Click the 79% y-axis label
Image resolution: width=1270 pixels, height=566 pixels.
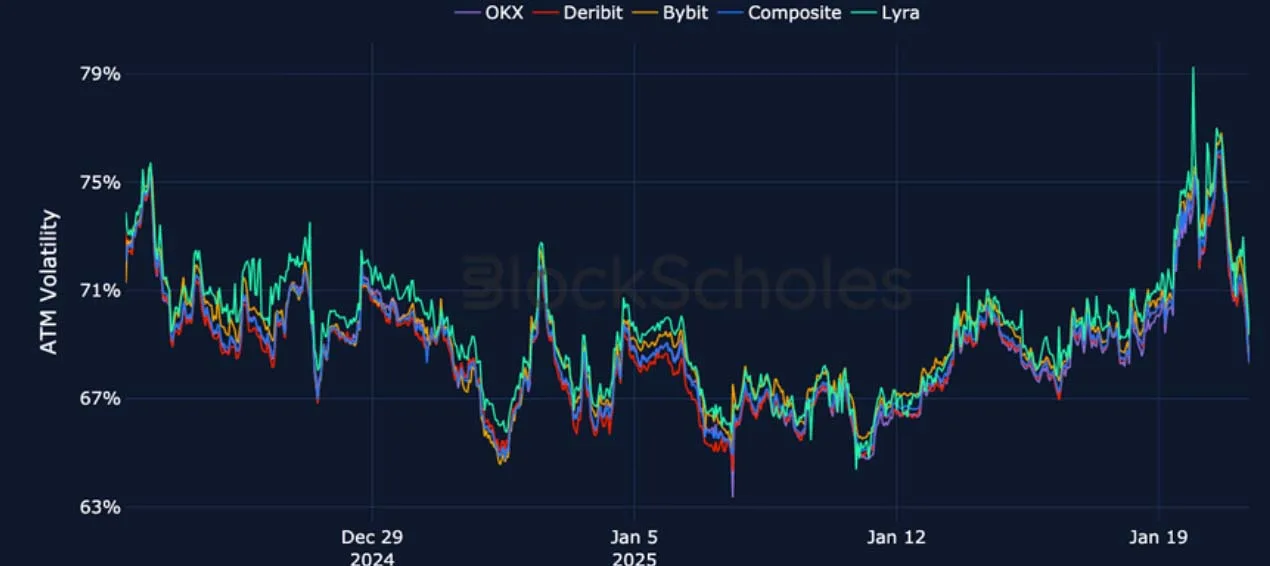click(100, 74)
